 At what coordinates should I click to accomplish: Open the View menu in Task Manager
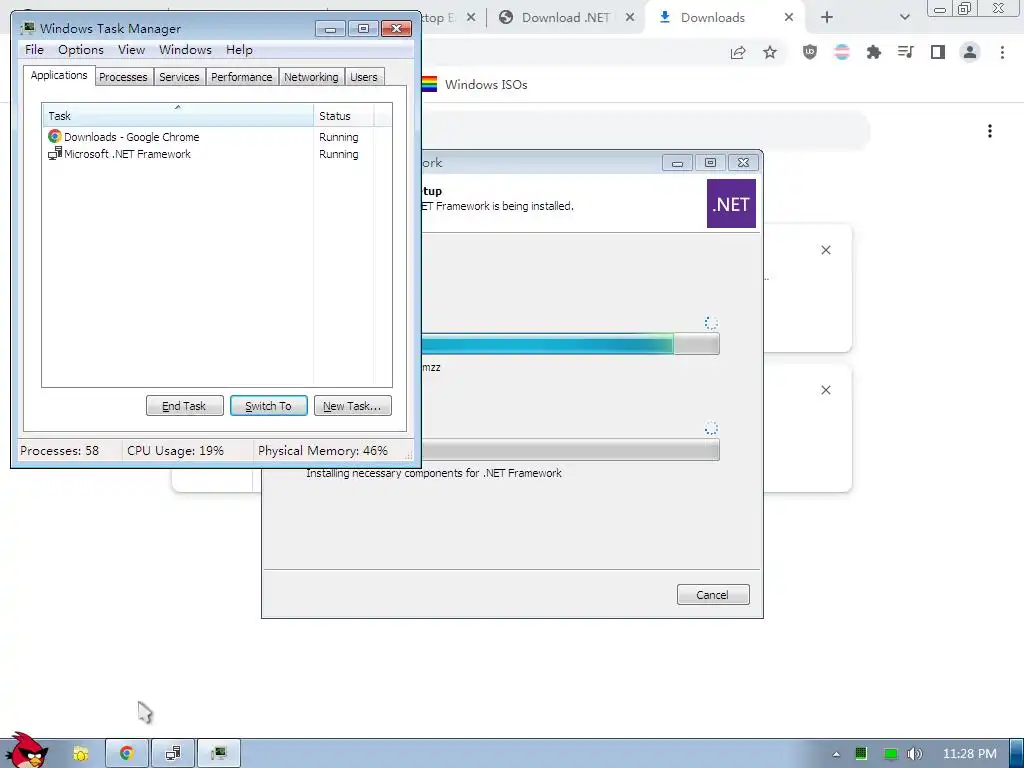click(x=131, y=50)
